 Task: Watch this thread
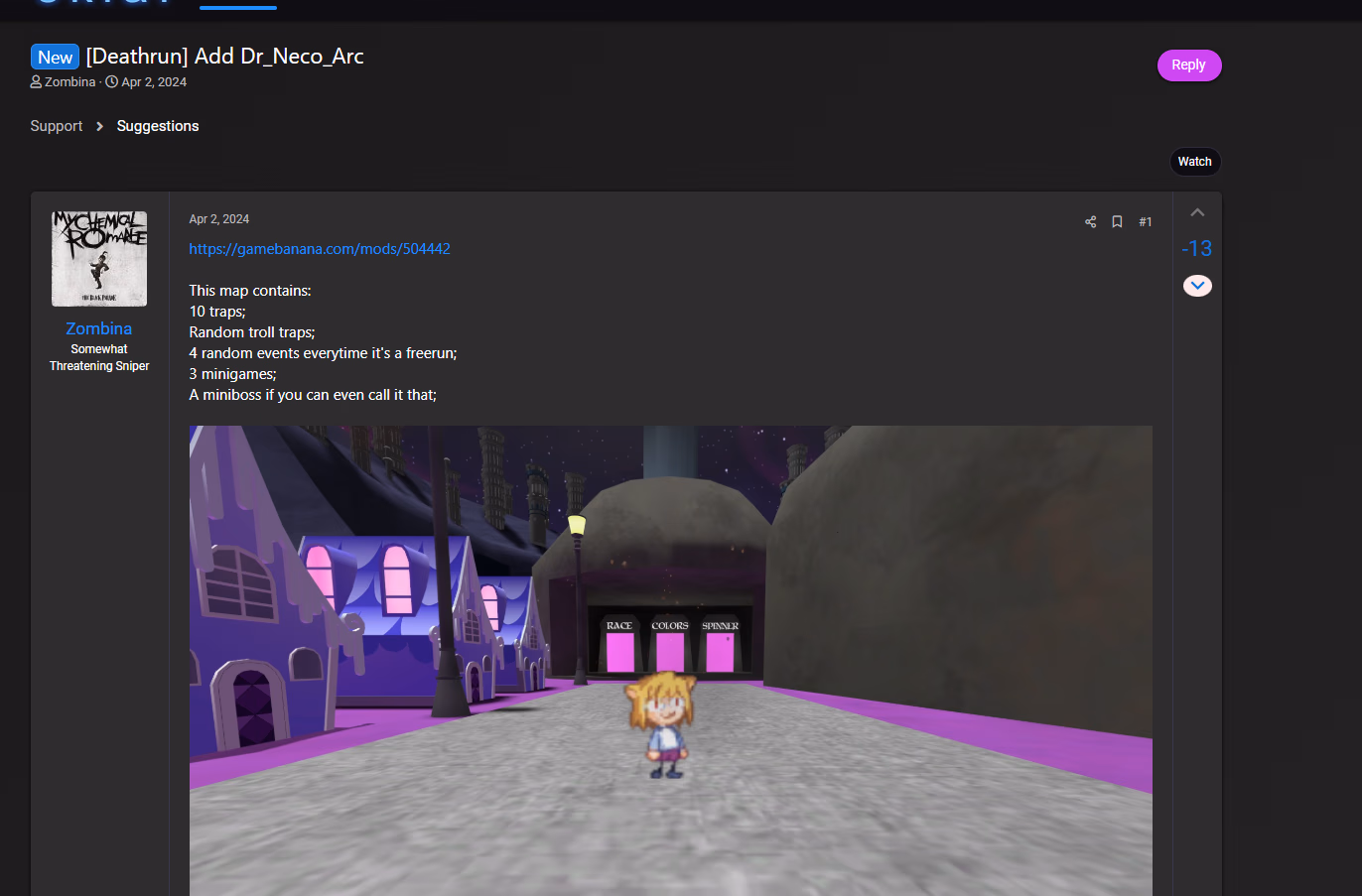1195,162
